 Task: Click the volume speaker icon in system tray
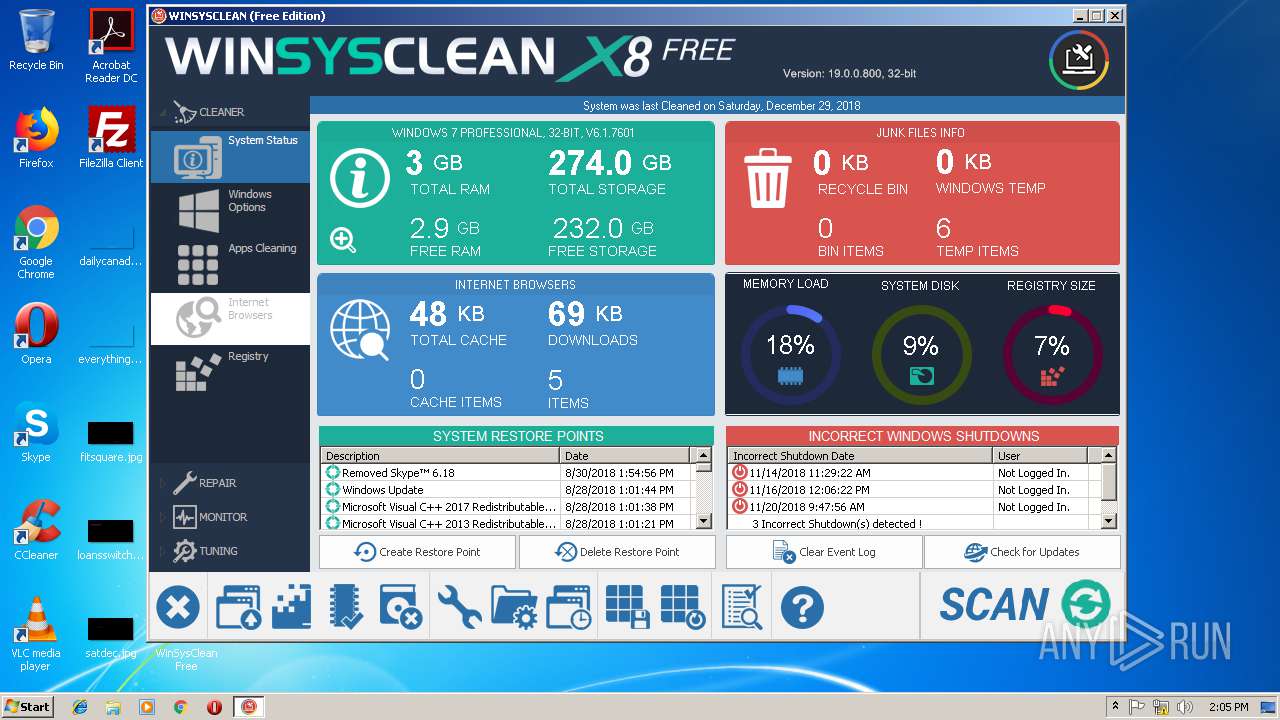coord(1186,707)
